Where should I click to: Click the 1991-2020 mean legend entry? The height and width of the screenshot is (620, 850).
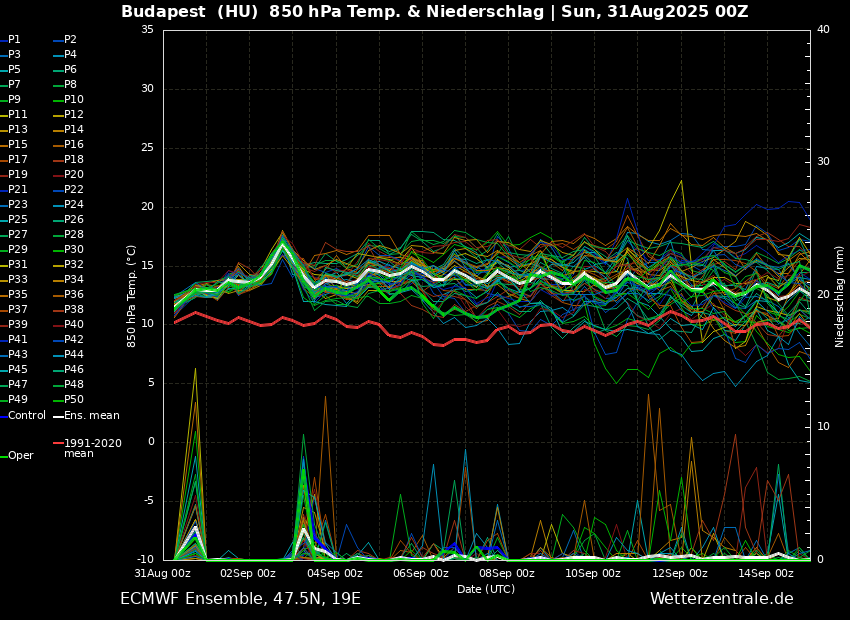tap(92, 448)
